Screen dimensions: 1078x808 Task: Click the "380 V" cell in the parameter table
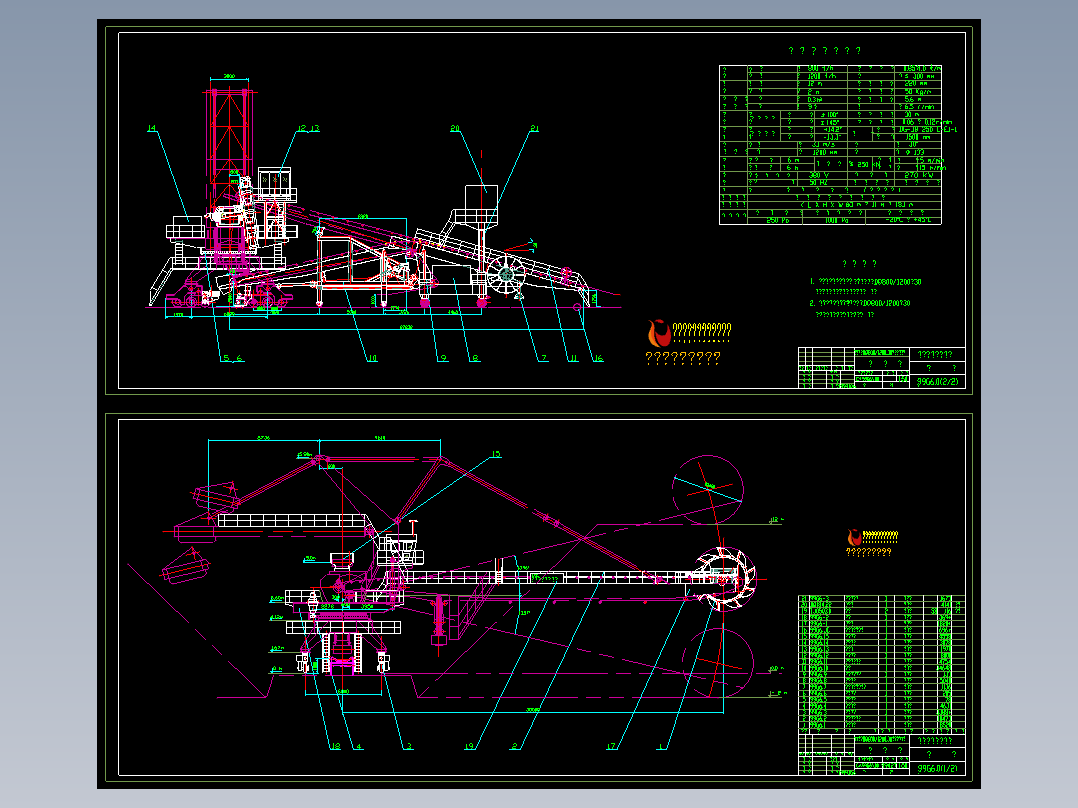point(818,175)
